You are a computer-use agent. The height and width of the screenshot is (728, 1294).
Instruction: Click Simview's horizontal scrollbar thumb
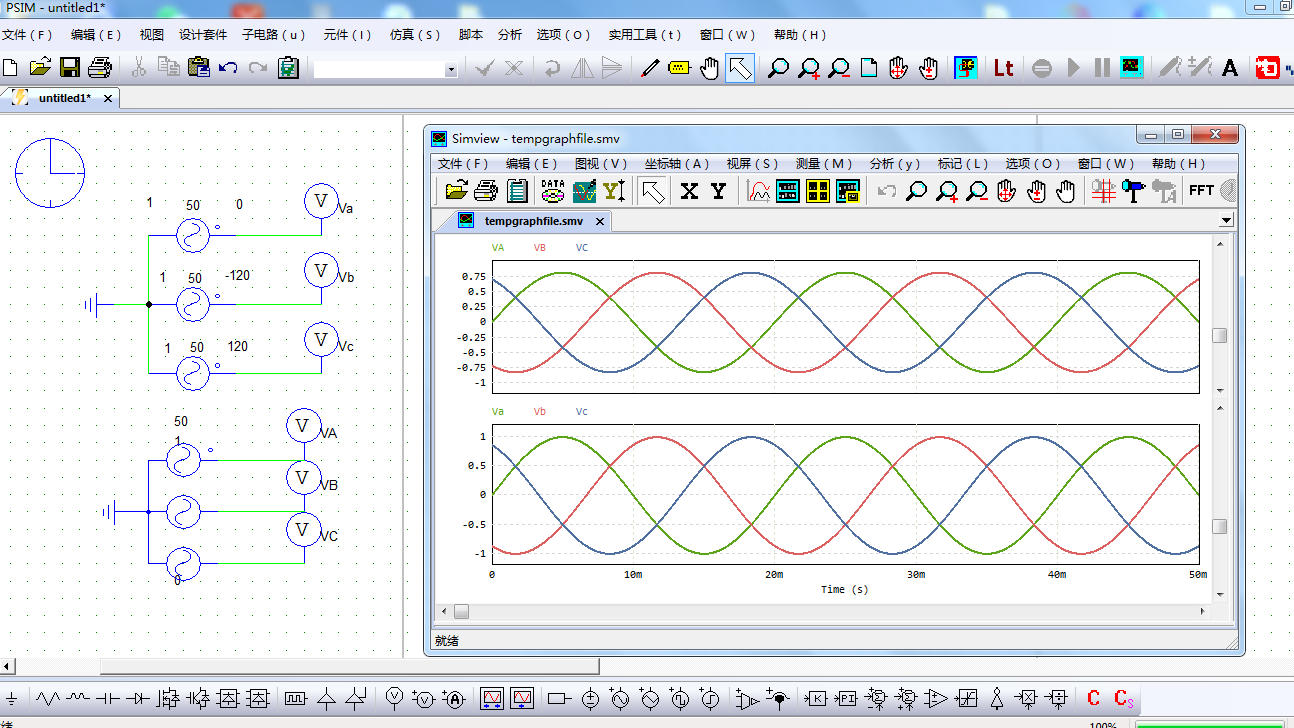pyautogui.click(x=461, y=611)
